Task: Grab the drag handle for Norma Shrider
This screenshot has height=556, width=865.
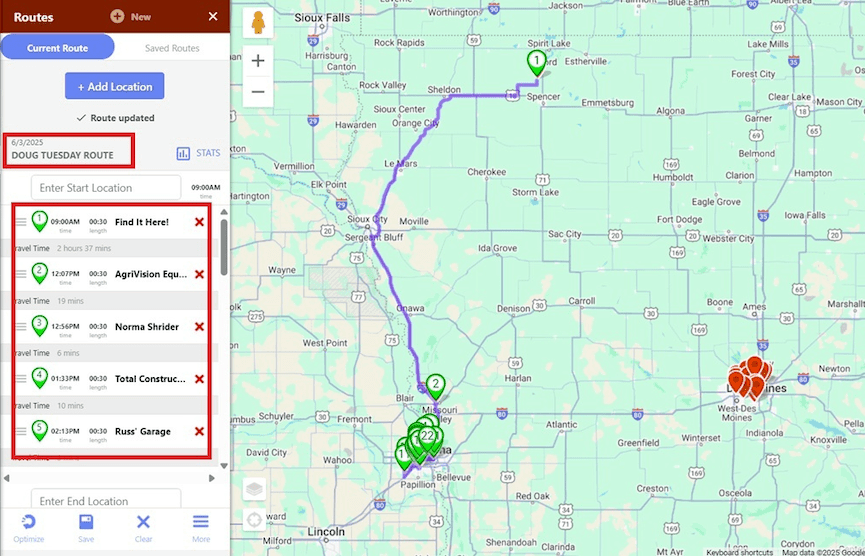Action: (x=21, y=327)
